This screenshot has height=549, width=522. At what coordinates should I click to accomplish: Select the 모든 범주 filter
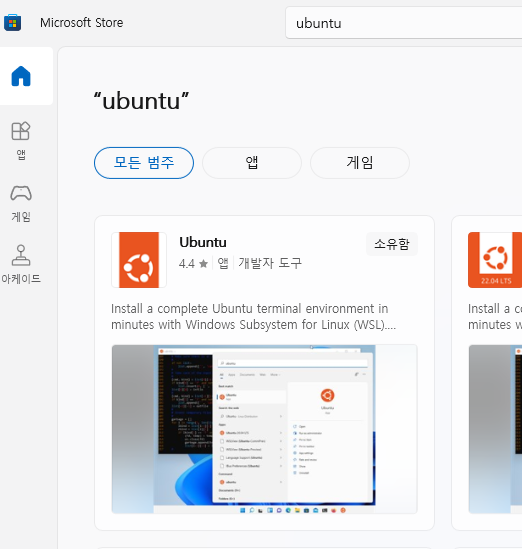144,163
